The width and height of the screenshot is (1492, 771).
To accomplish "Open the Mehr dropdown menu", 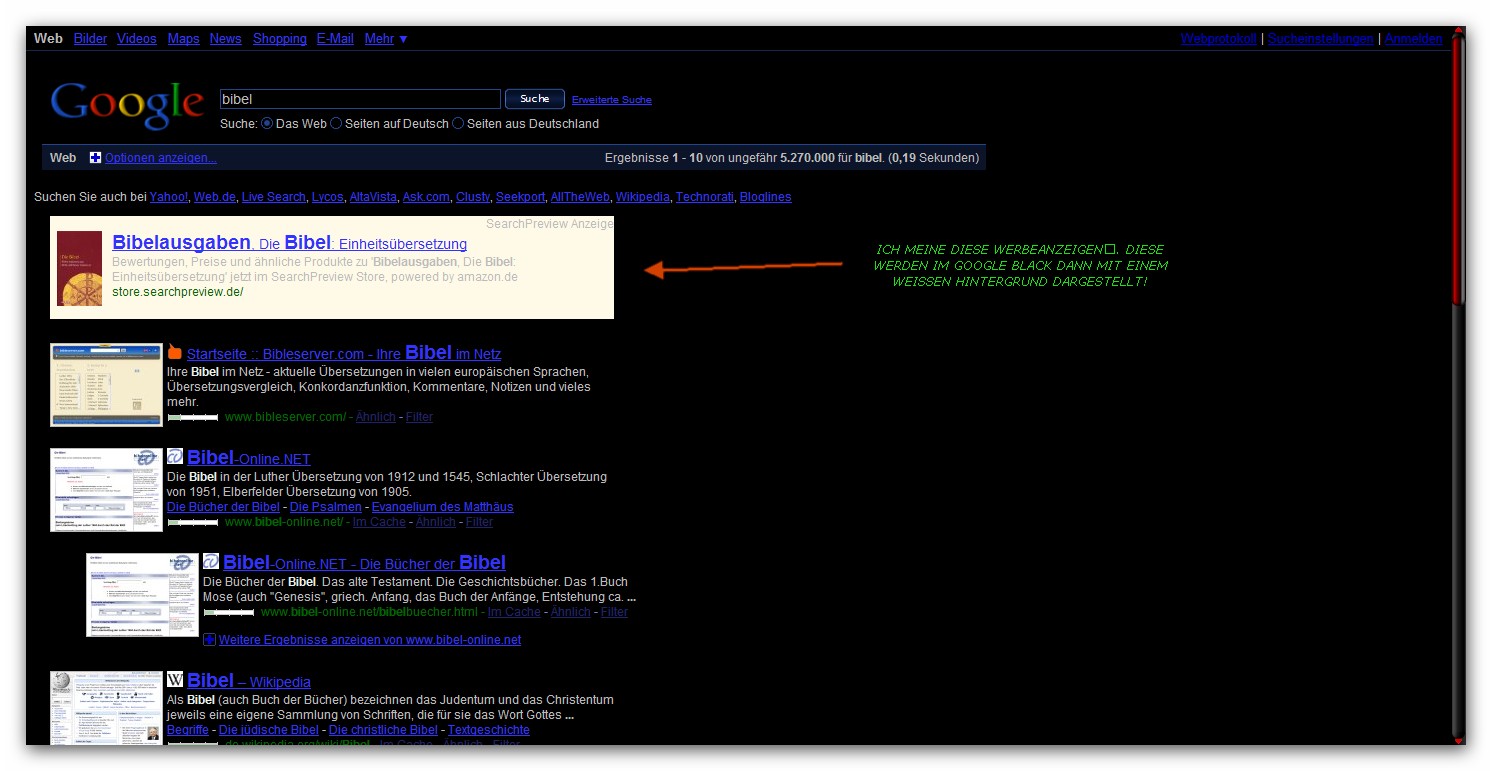I will pos(386,39).
